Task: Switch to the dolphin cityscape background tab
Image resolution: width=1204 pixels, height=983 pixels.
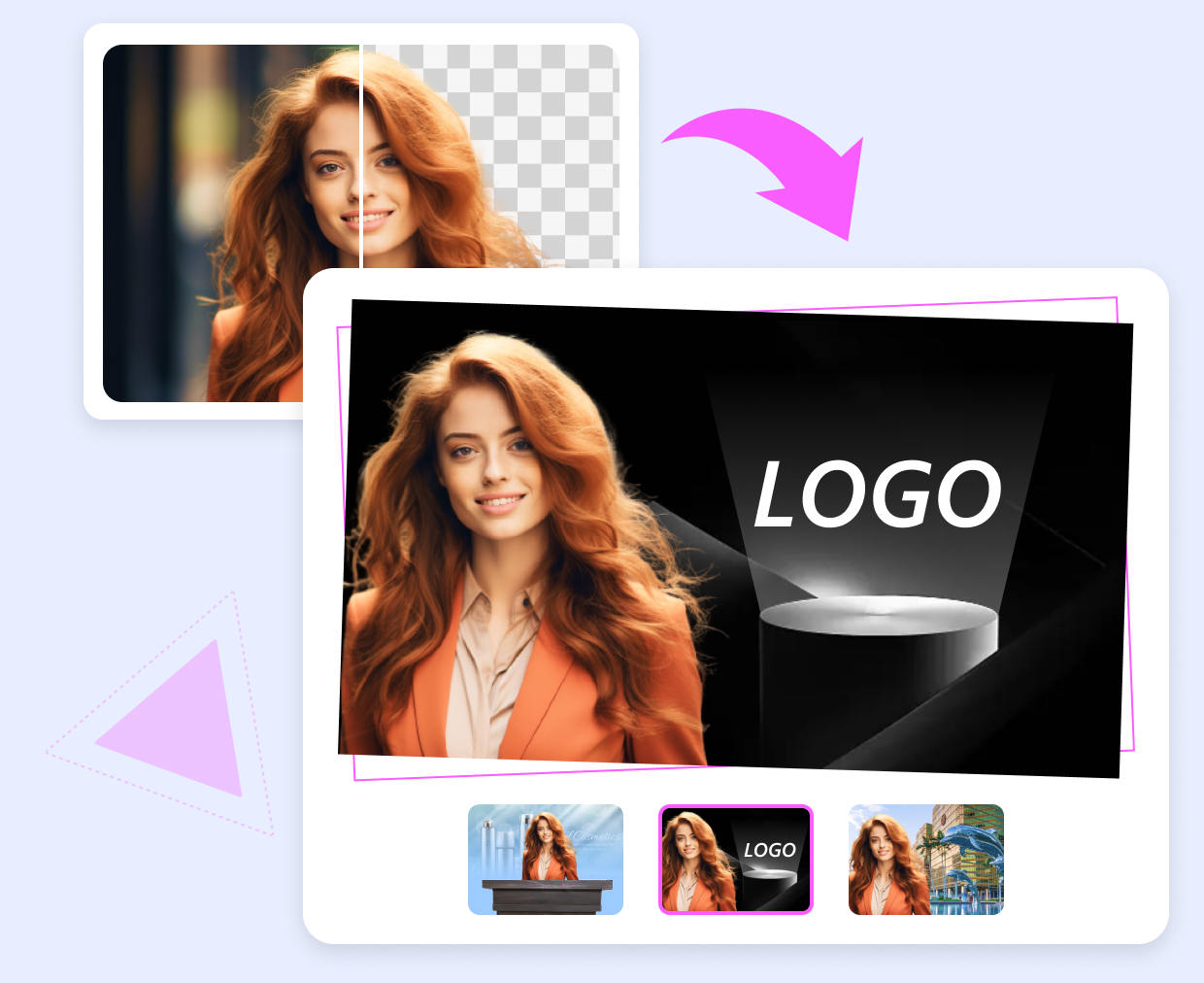Action: 926,861
